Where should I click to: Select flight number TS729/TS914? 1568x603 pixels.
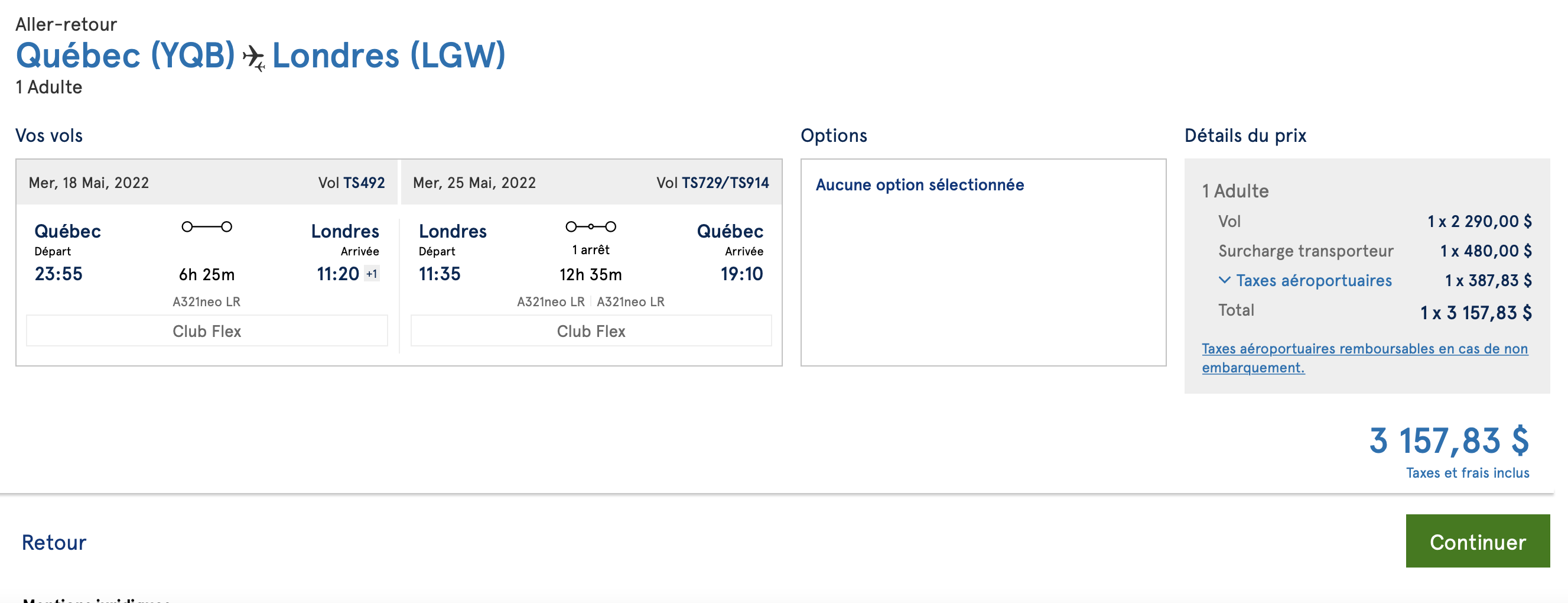click(x=725, y=183)
